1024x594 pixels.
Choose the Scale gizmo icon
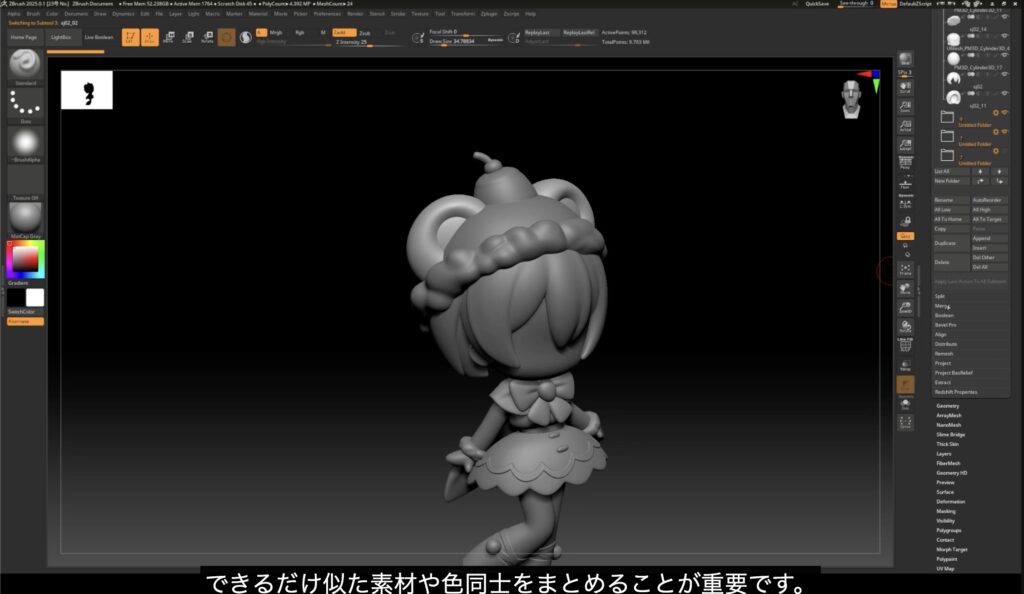pos(187,37)
